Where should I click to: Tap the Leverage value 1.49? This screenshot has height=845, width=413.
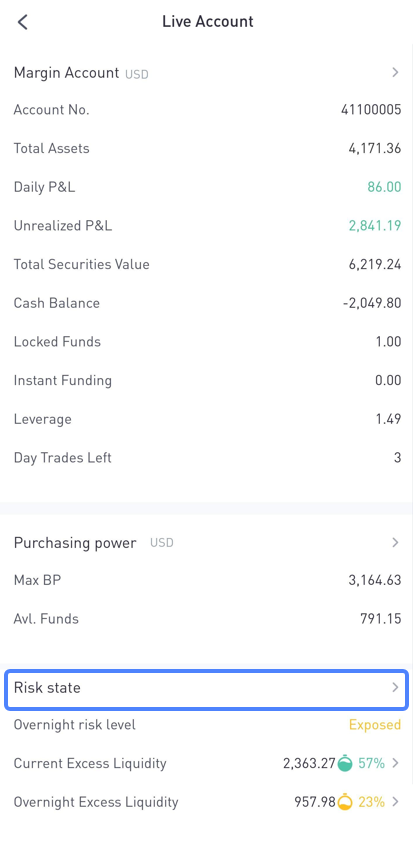coord(388,419)
